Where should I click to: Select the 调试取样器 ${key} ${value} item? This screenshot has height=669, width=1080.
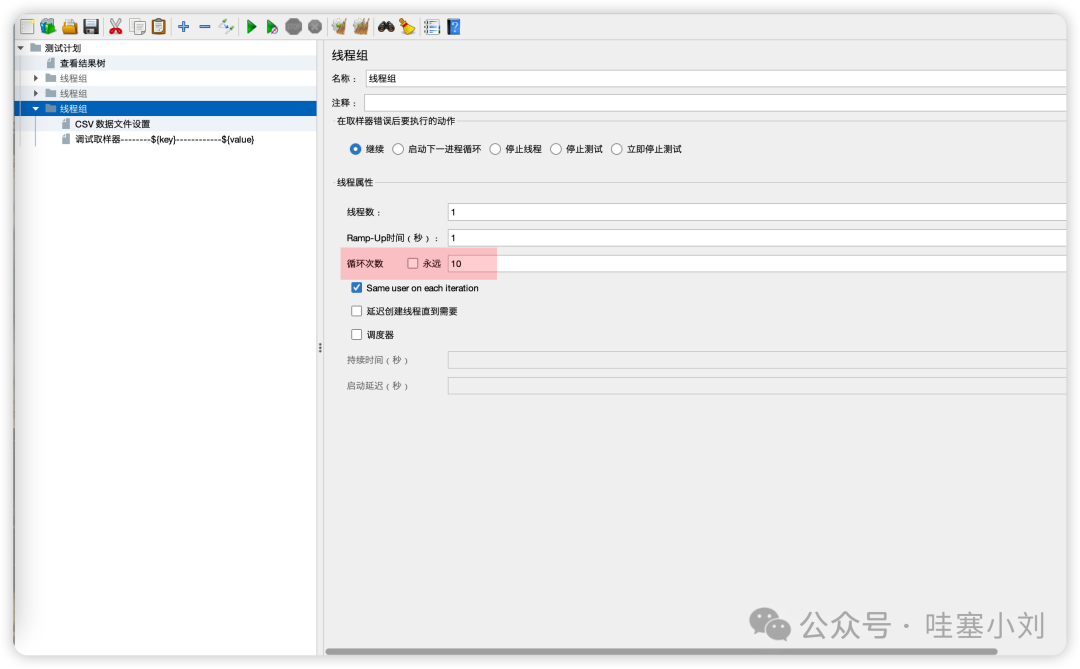coord(165,139)
